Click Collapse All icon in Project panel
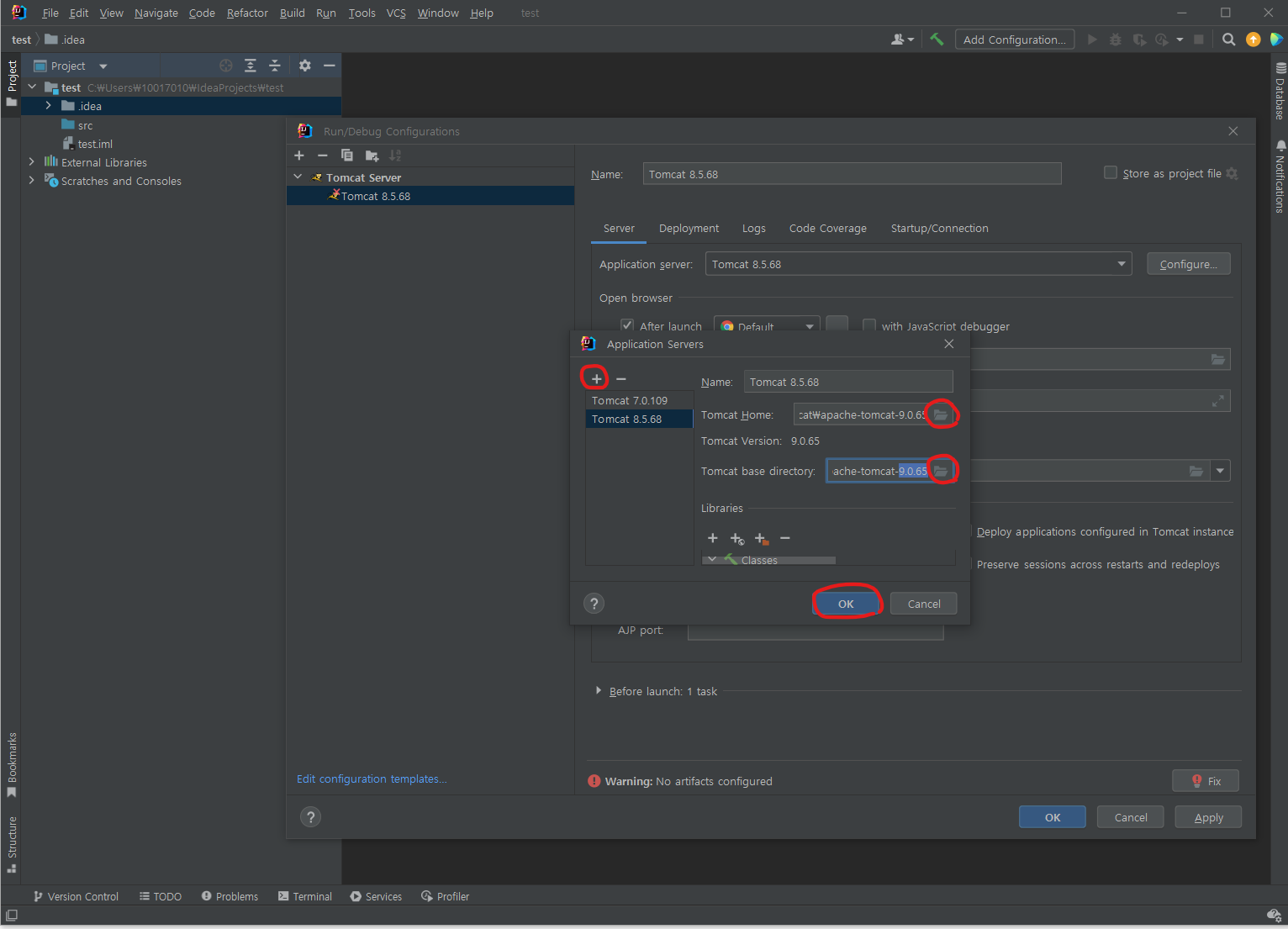This screenshot has height=929, width=1288. (x=274, y=66)
